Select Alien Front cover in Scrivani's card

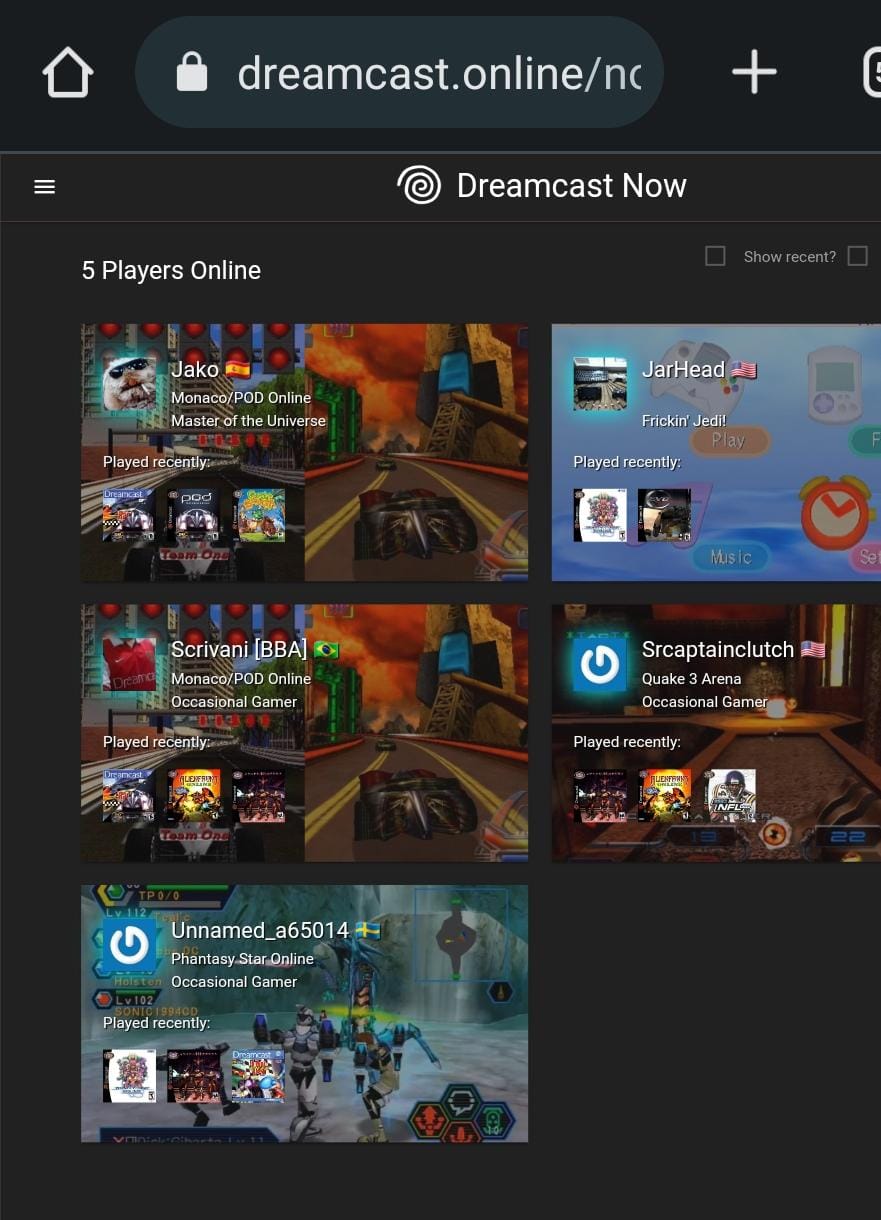coord(193,796)
